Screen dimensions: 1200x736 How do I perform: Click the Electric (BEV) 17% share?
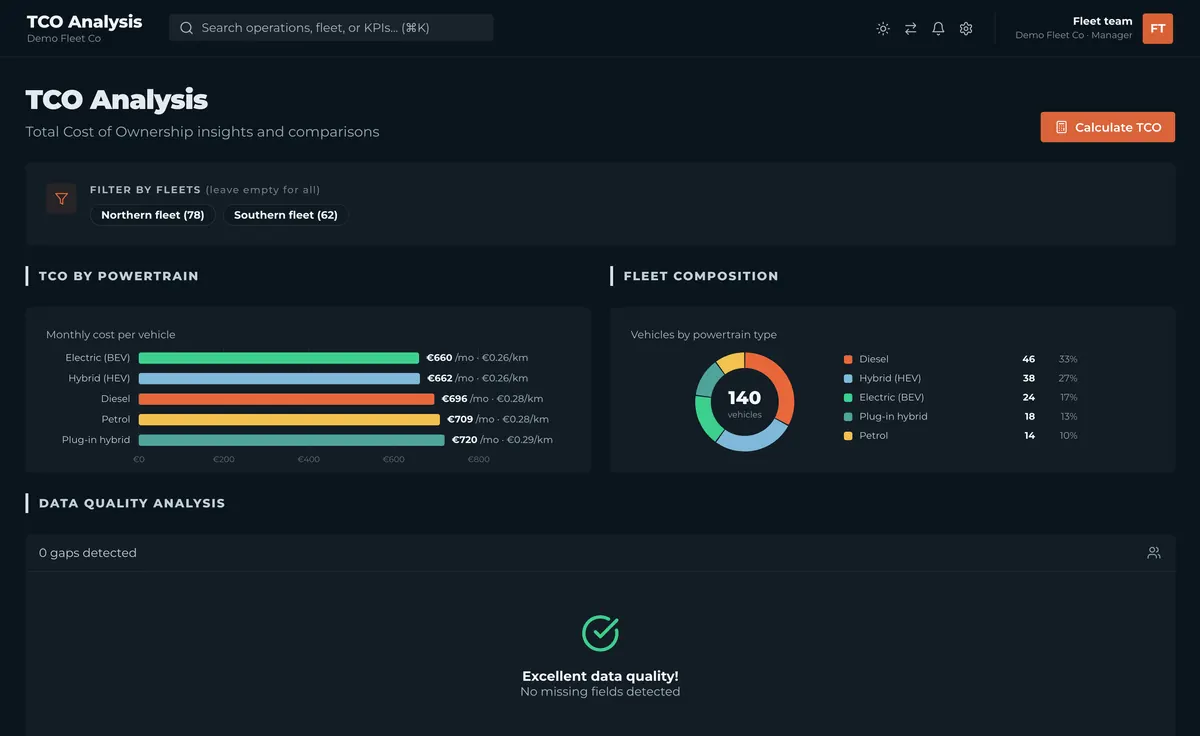[1069, 397]
